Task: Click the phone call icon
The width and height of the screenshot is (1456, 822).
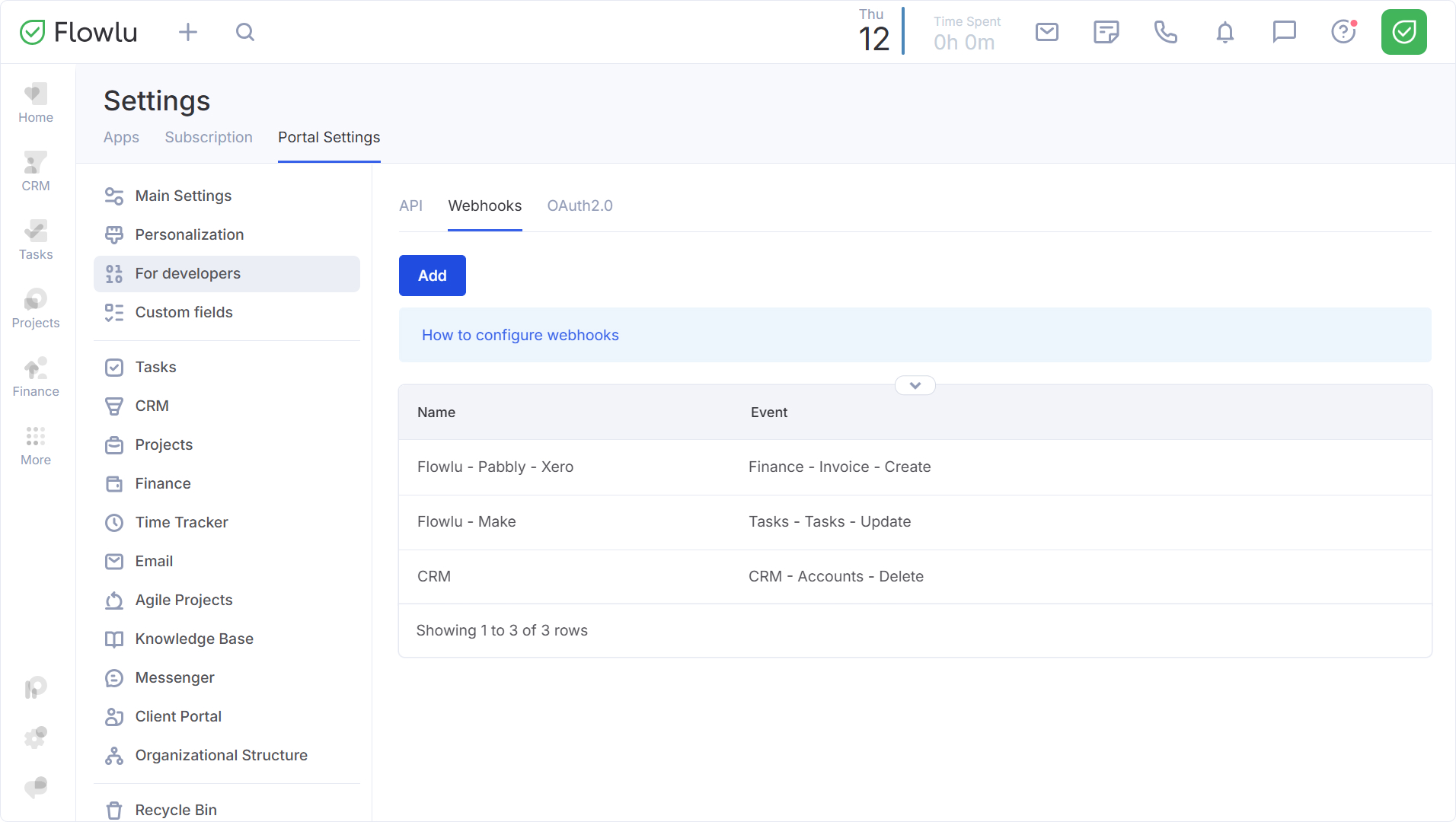Action: (x=1165, y=32)
